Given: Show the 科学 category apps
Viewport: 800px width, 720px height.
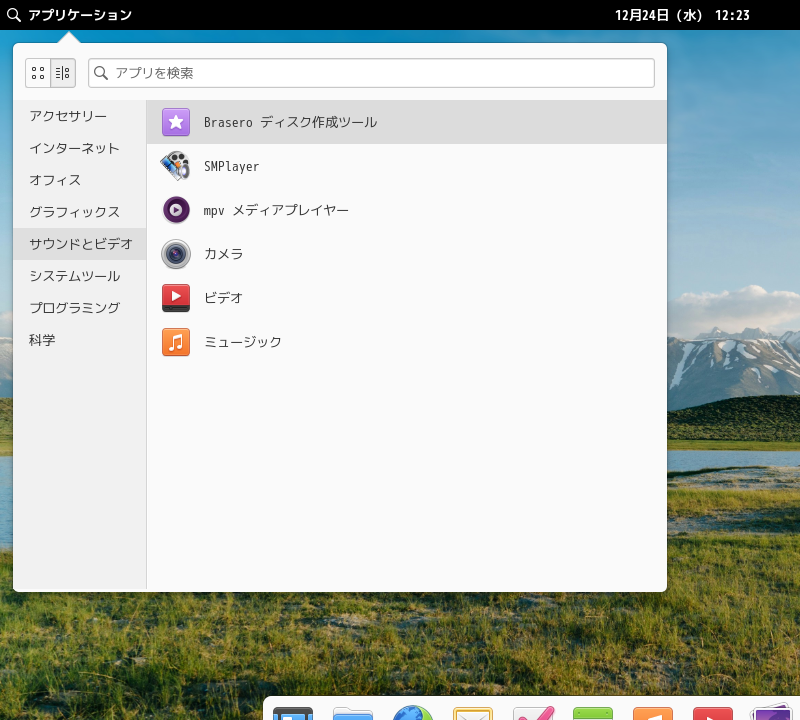Looking at the screenshot, I should click(x=42, y=340).
